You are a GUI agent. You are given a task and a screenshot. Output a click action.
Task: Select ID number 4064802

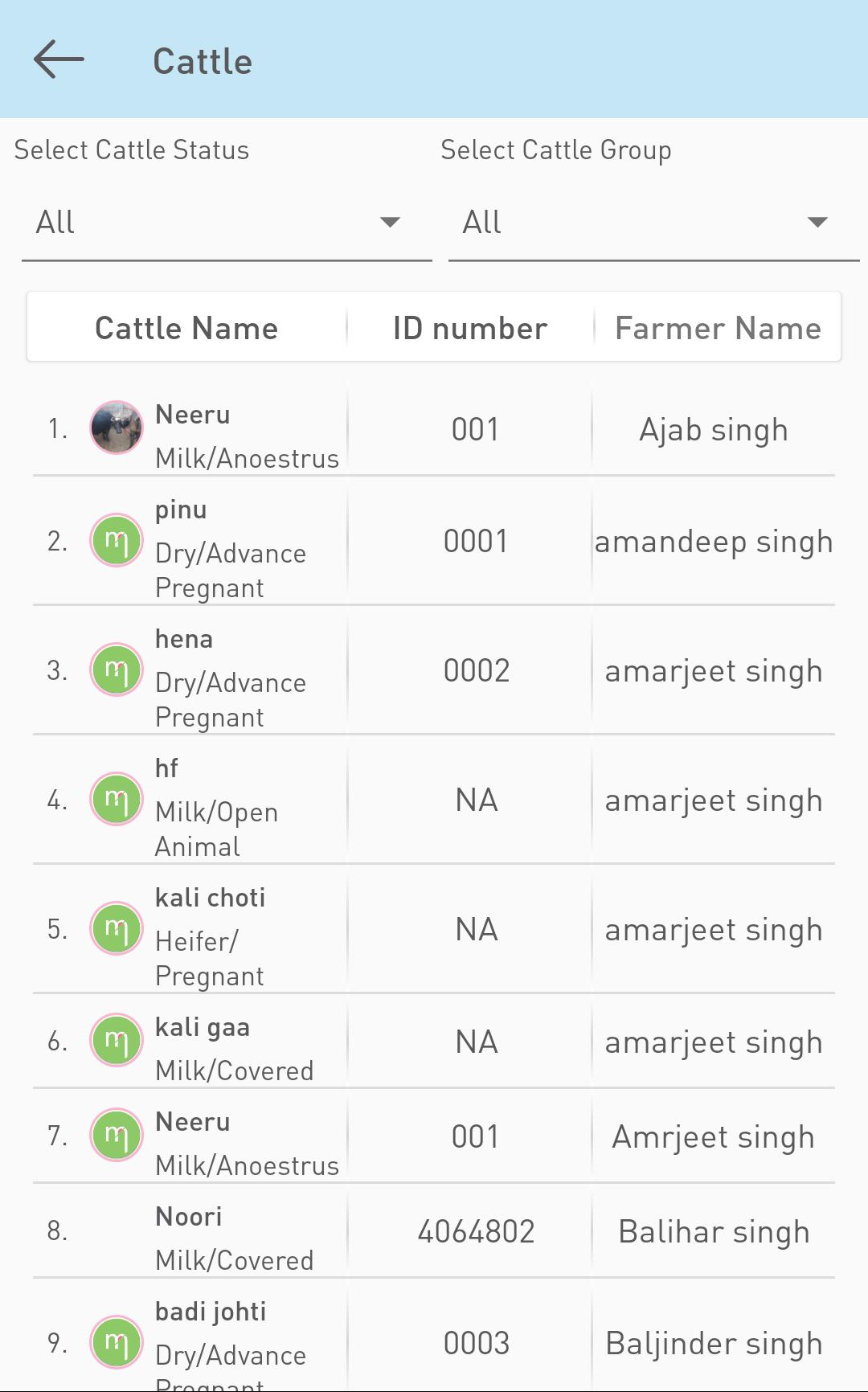476,1231
